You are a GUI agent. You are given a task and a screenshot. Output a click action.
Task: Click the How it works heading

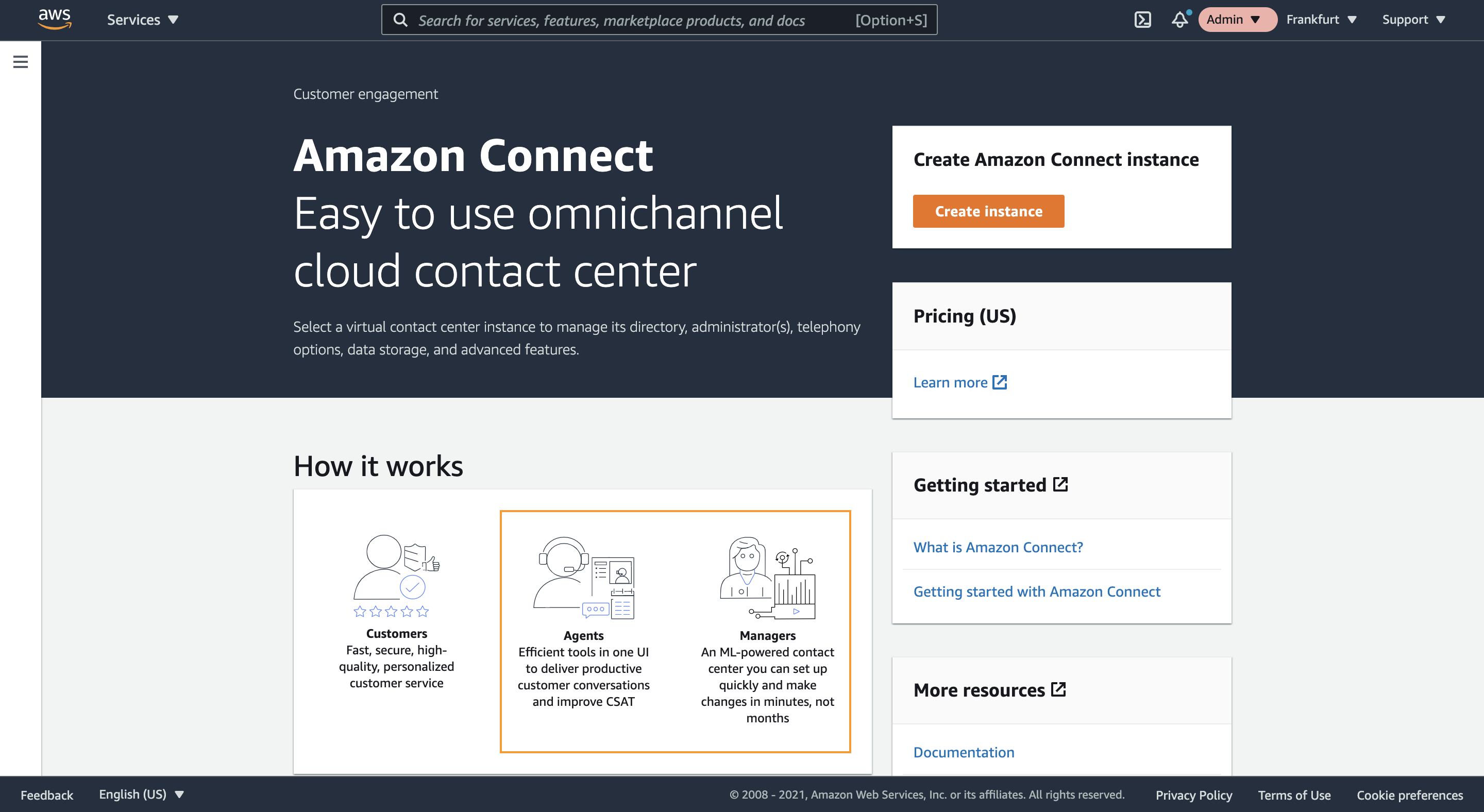coord(378,465)
